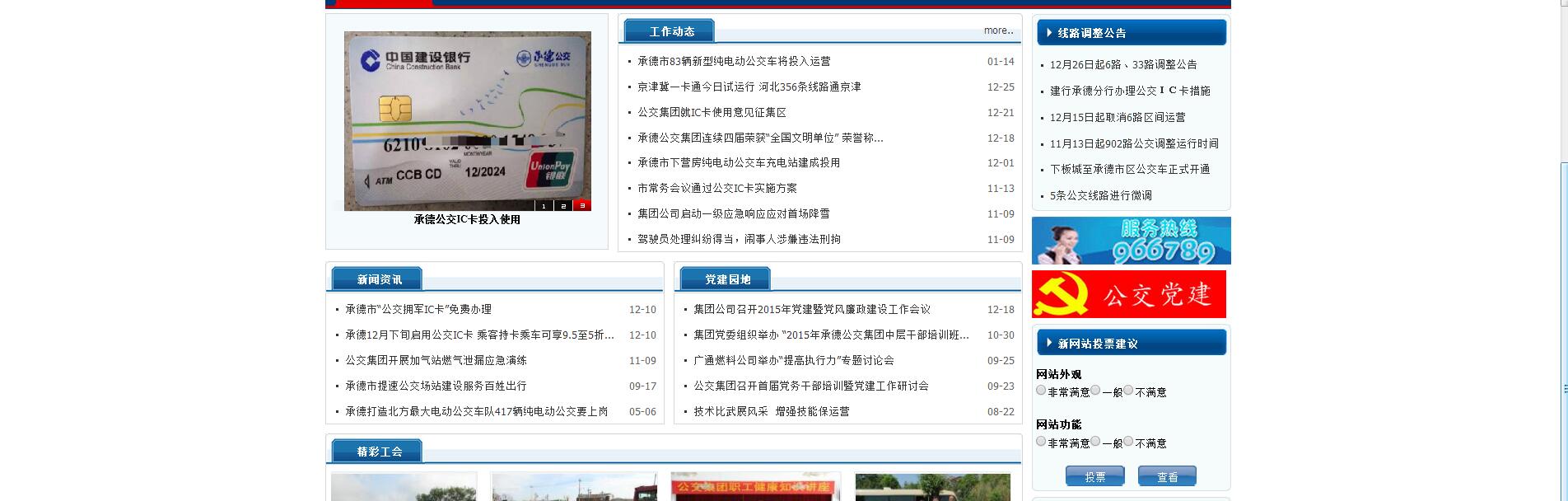This screenshot has width=1568, height=501.
Task: Open article 承德市83辆新型纯电动公交车将投入运营
Action: [734, 61]
